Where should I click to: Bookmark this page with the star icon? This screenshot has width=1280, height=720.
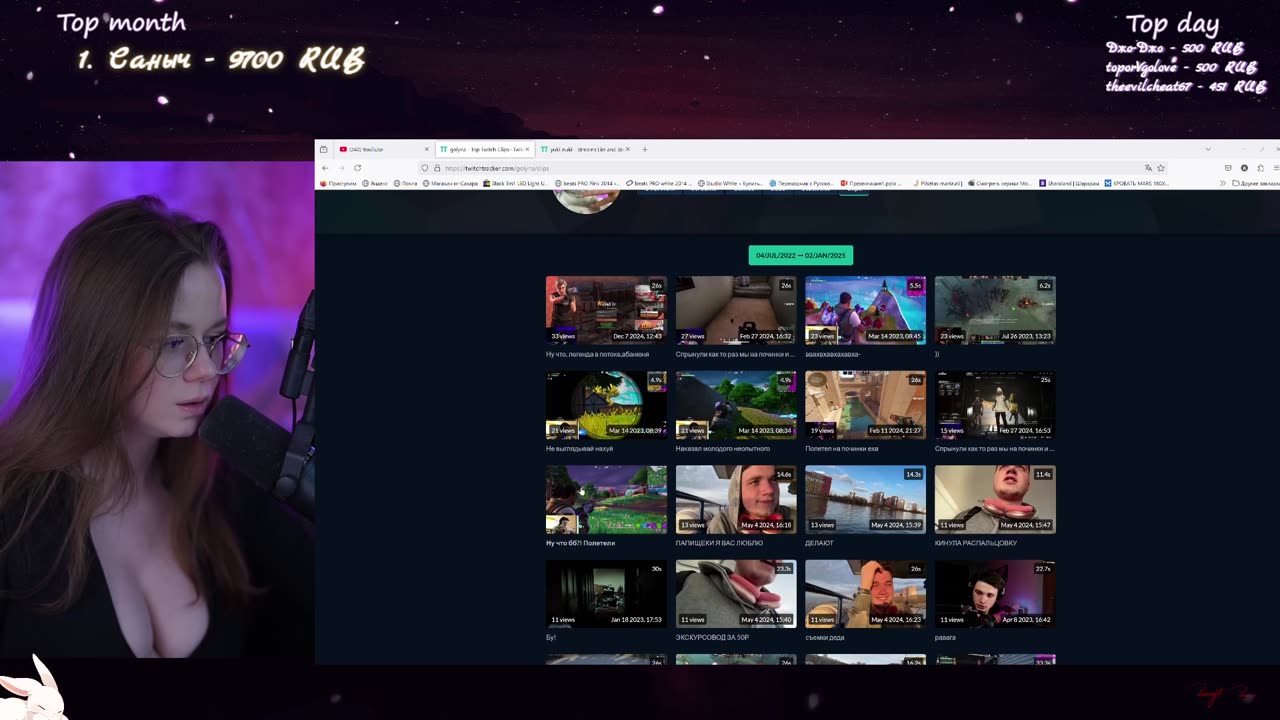pyautogui.click(x=1161, y=168)
